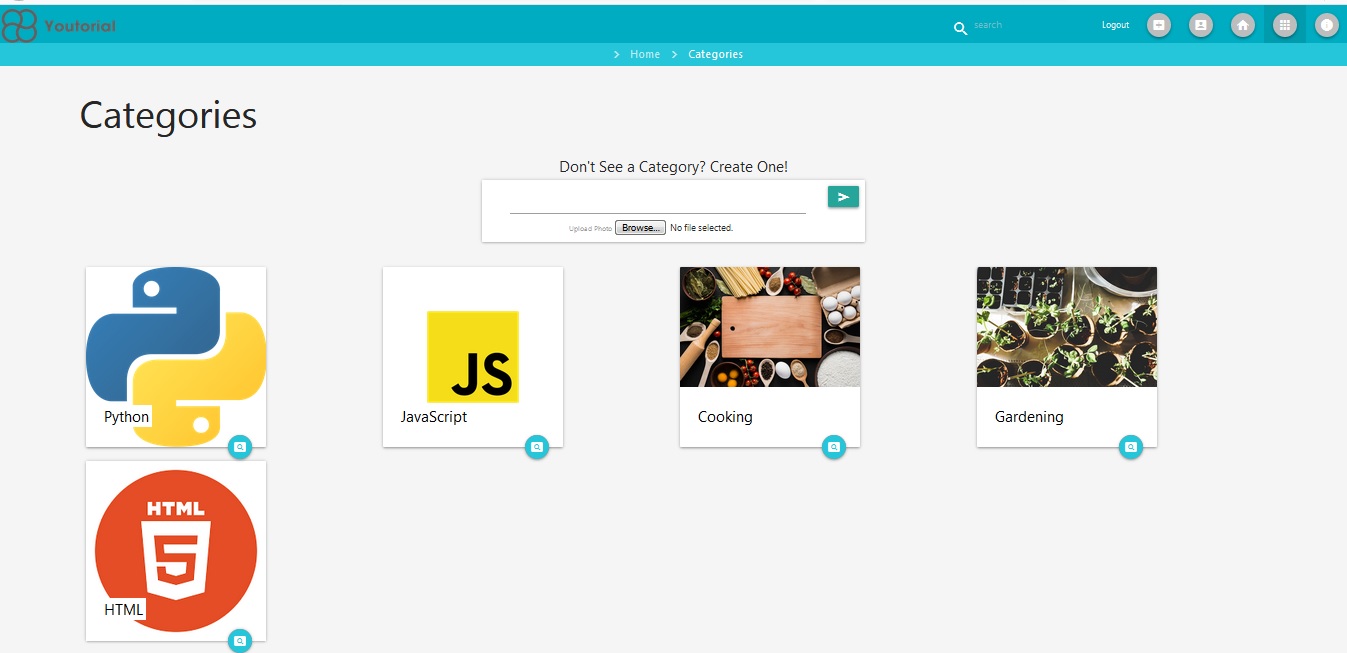Viewport: 1347px width, 653px height.
Task: Click the Gardening card title
Action: (x=1029, y=417)
